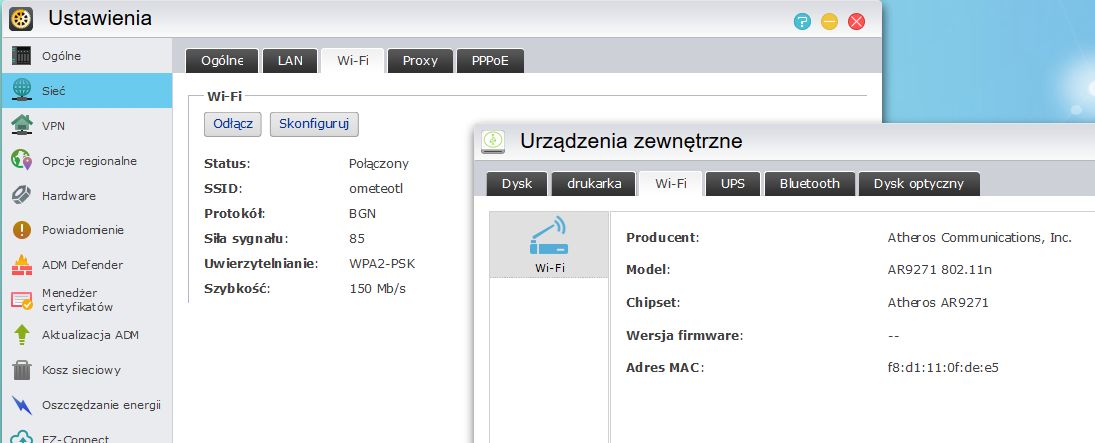Viewport: 1095px width, 443px height.
Task: Click the Skonfiguruj button
Action: tap(314, 124)
